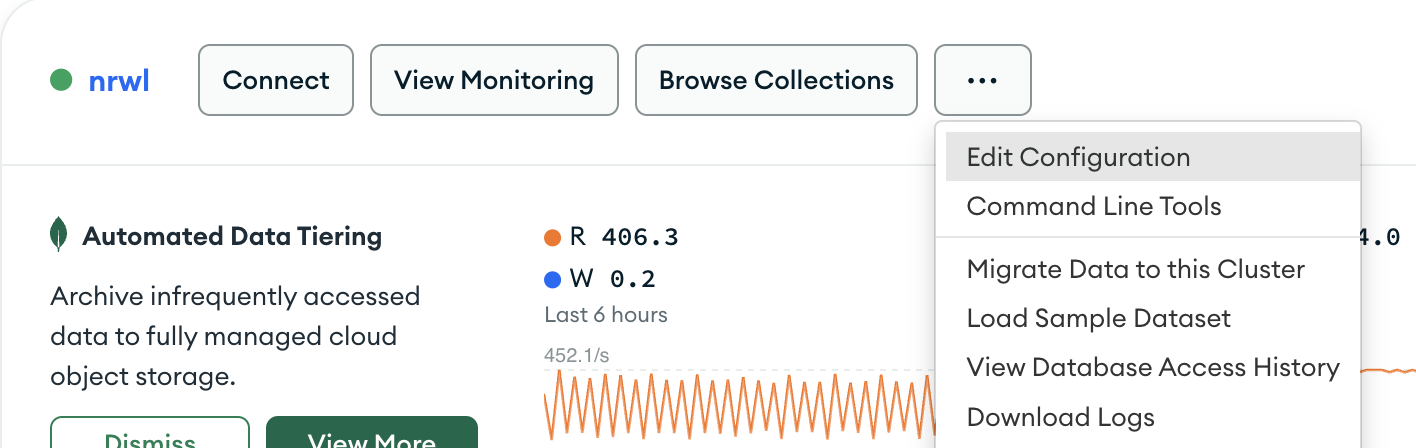Click the Automated Data Tiering heading

pos(232,237)
